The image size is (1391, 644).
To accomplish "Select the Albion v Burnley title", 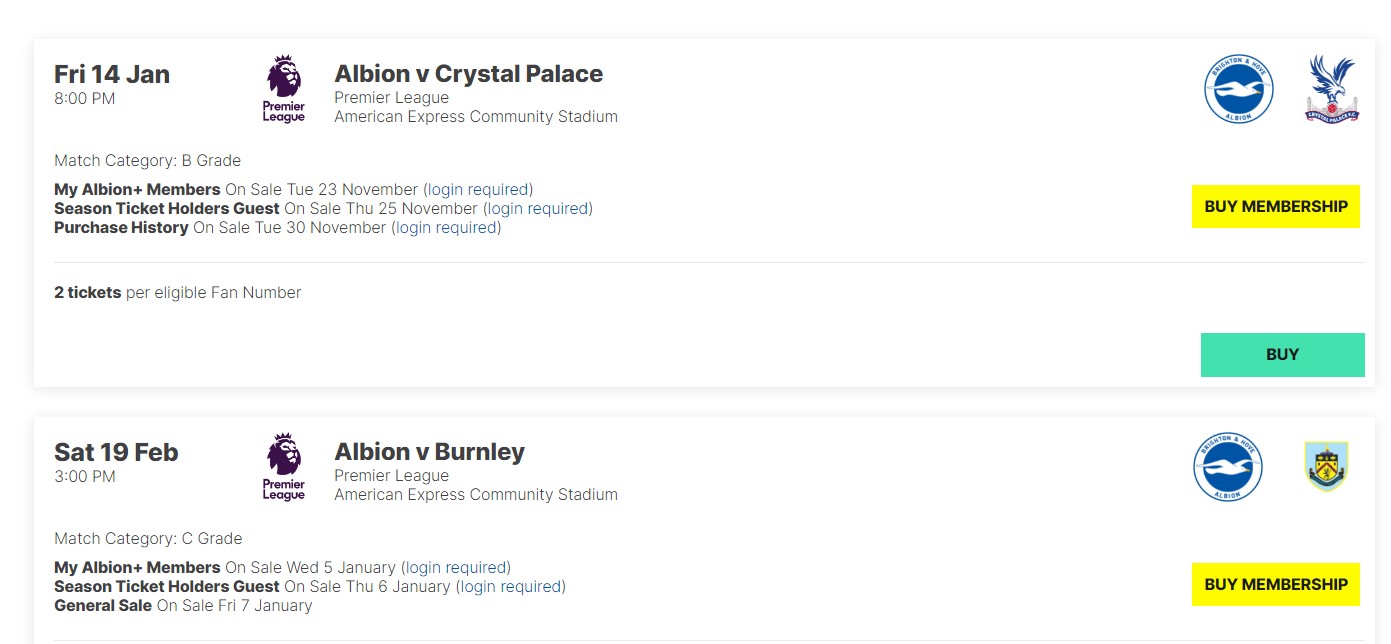I will [x=430, y=452].
